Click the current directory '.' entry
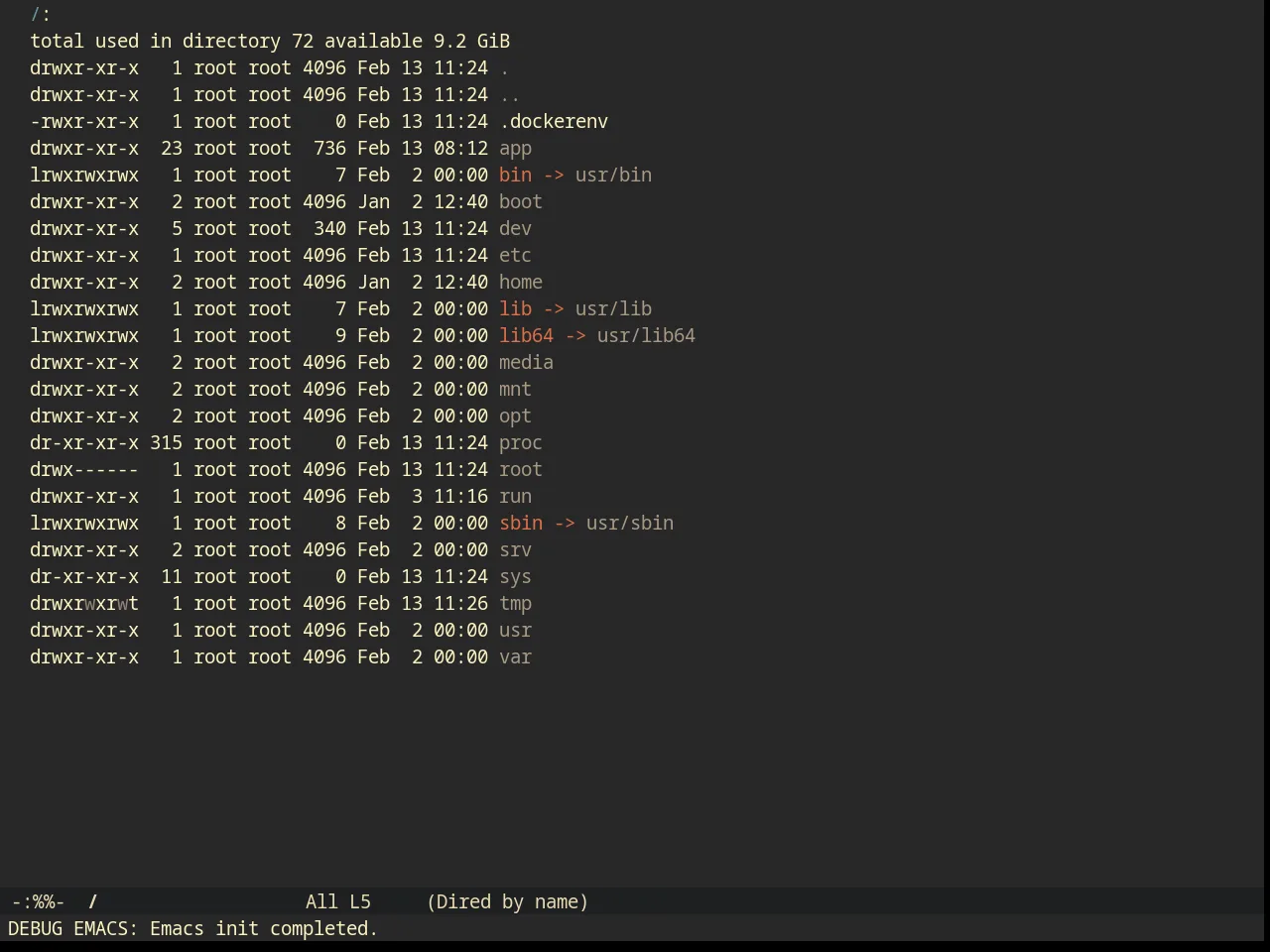 [x=504, y=68]
